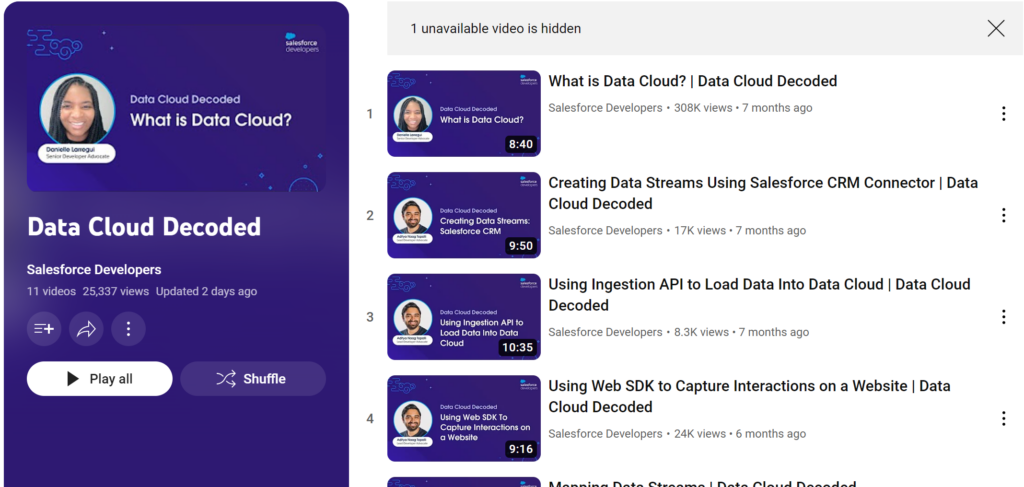Click 'Updated 2 days ago' text
This screenshot has width=1024, height=487.
coord(206,291)
